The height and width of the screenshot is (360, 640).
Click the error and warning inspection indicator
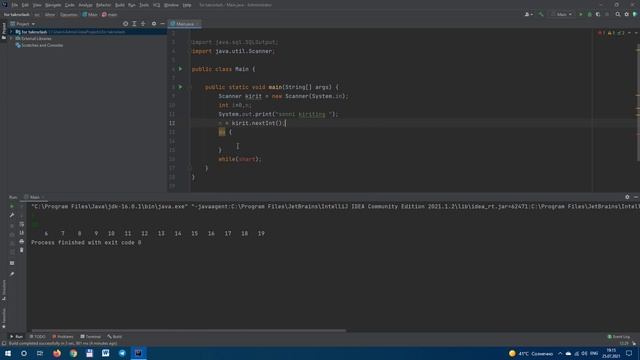(x=611, y=33)
